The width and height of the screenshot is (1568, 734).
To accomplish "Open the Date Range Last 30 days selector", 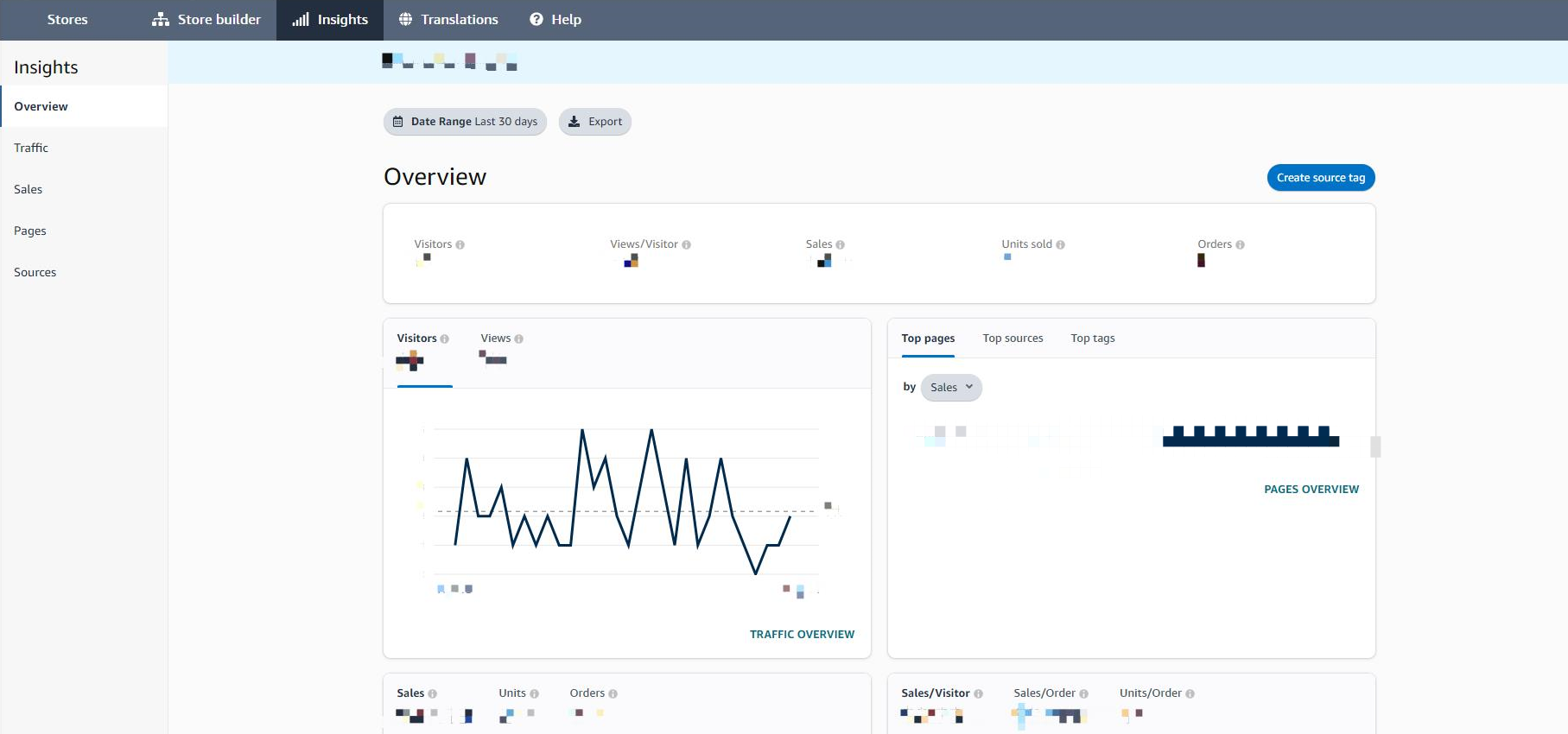I will (x=465, y=122).
